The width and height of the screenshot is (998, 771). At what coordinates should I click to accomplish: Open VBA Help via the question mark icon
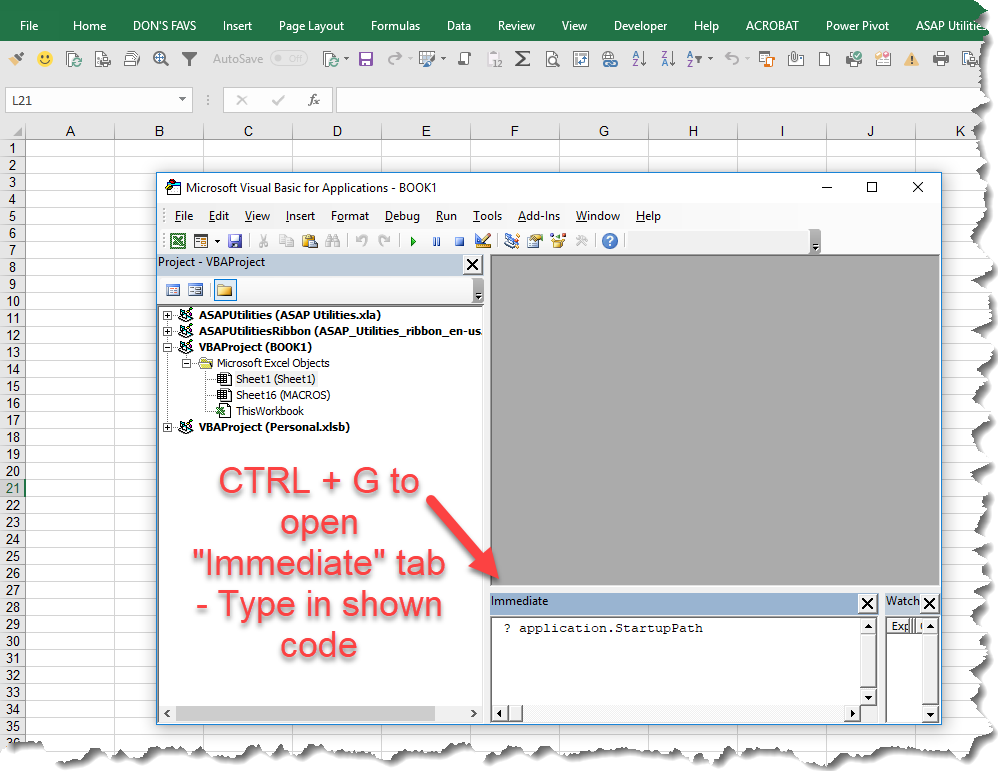tap(609, 240)
